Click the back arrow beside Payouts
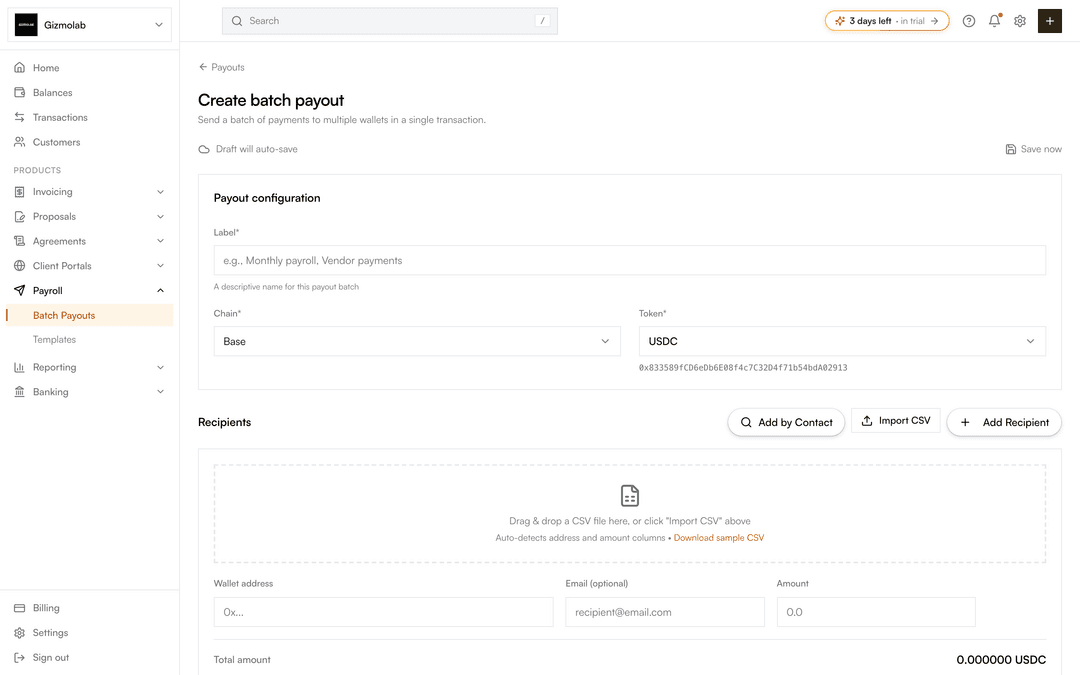1080x675 pixels. 202,67
